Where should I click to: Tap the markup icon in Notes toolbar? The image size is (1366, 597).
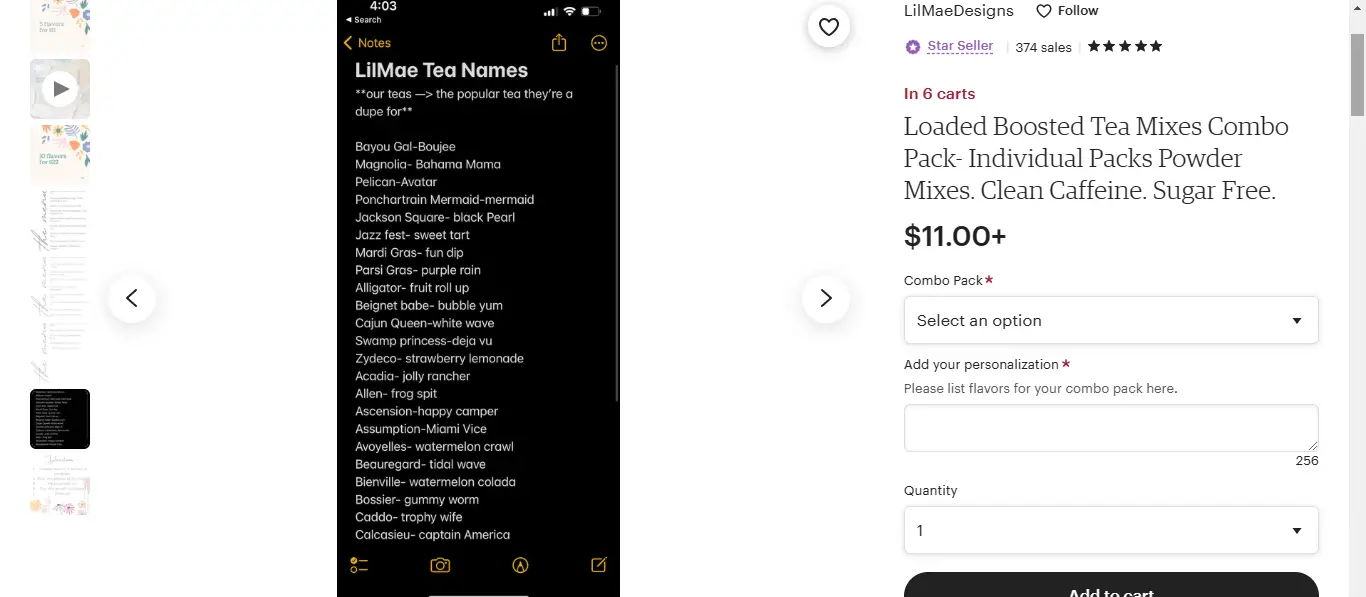click(x=520, y=565)
